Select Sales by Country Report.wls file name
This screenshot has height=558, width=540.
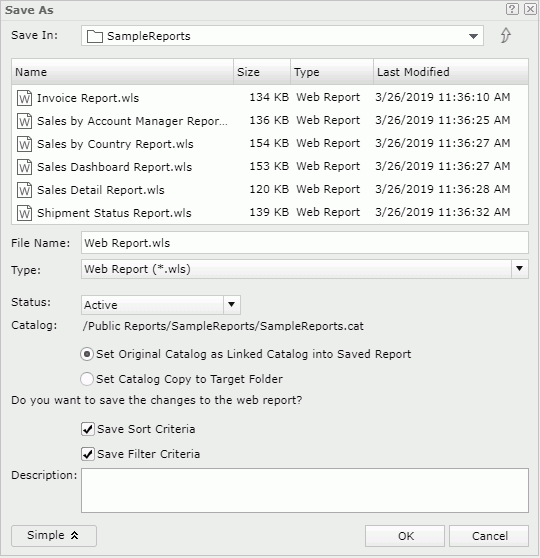[115, 144]
